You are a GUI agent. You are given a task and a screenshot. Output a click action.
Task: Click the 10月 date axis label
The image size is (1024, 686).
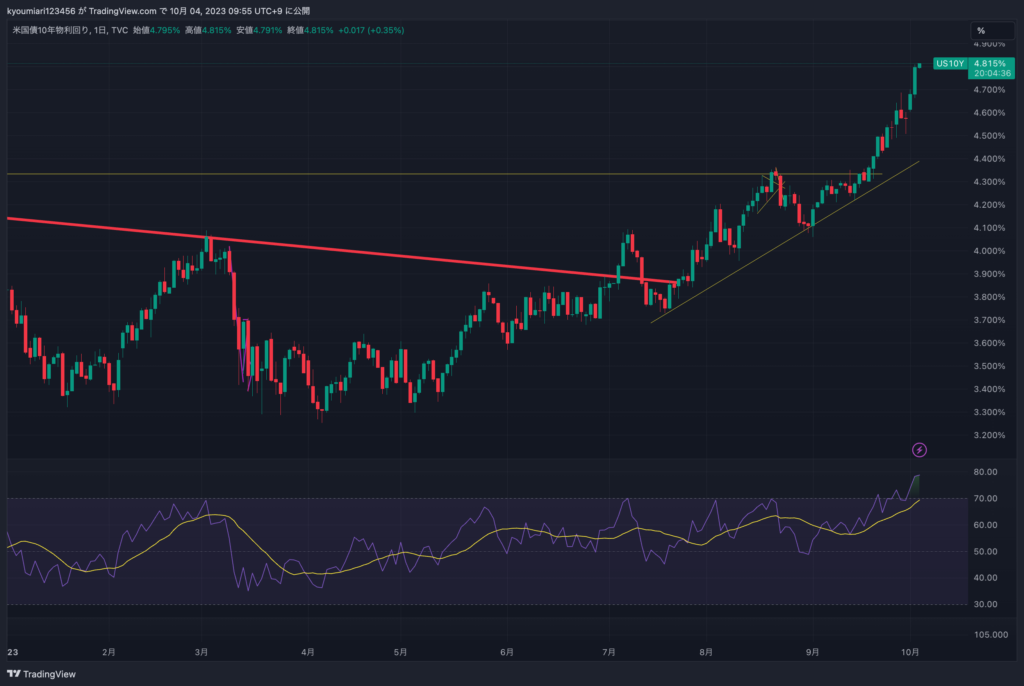click(x=910, y=652)
